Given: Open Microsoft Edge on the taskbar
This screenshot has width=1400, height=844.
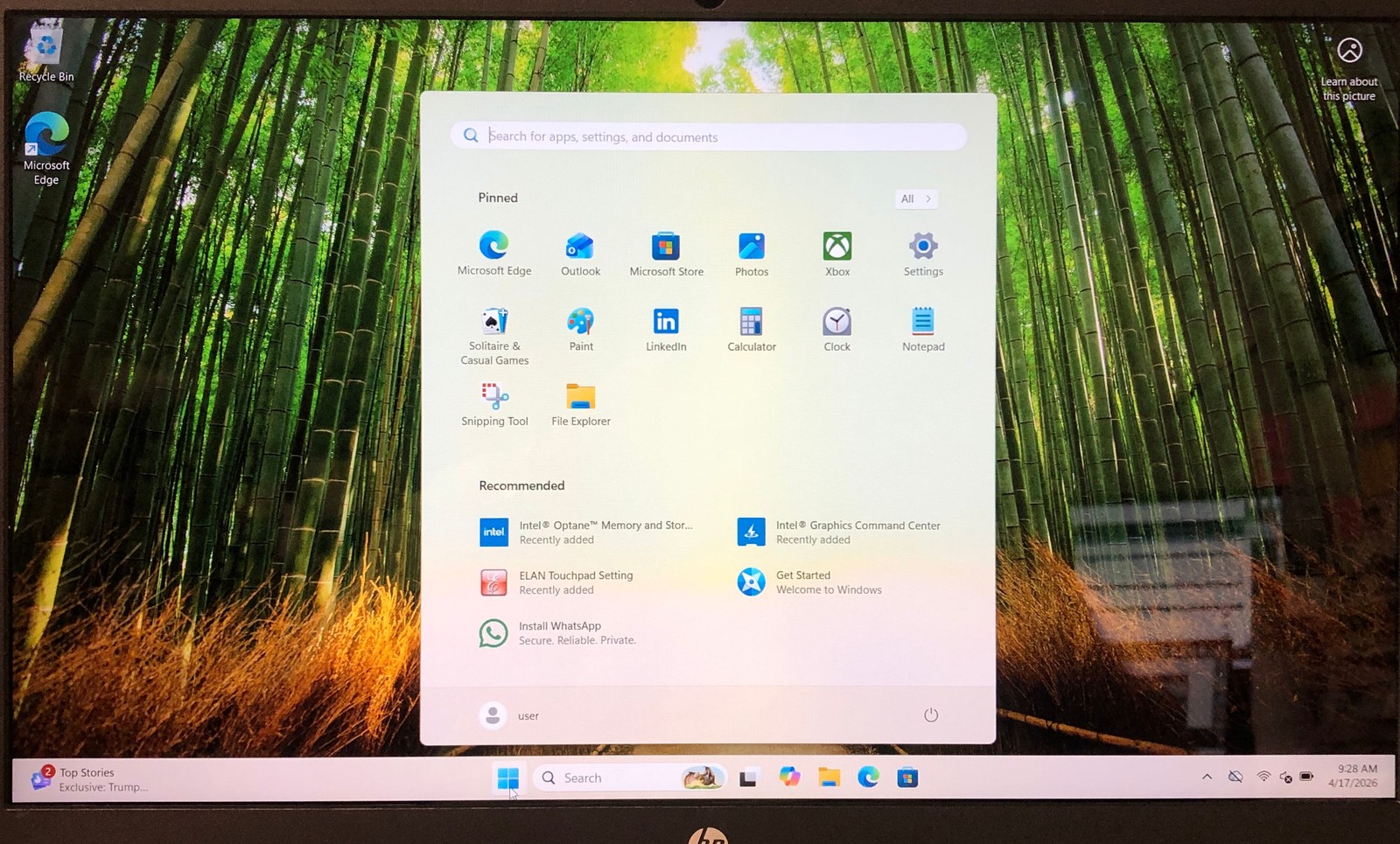Looking at the screenshot, I should [868, 777].
